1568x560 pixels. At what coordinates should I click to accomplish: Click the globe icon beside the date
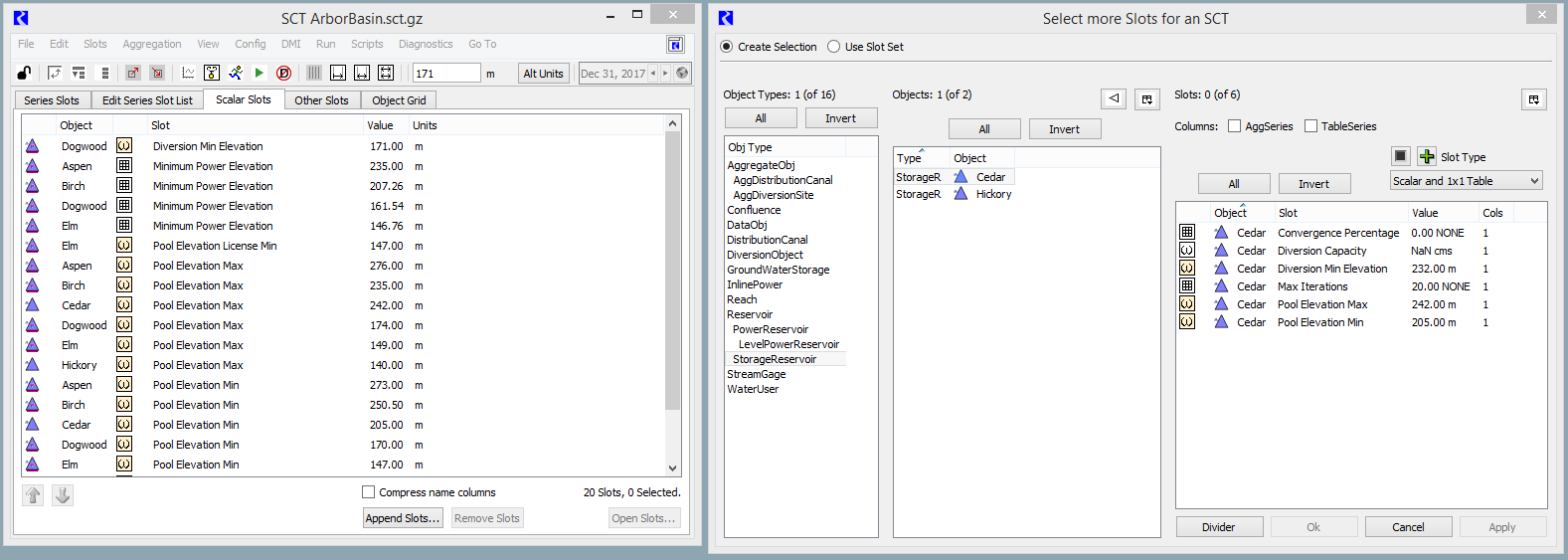click(682, 73)
